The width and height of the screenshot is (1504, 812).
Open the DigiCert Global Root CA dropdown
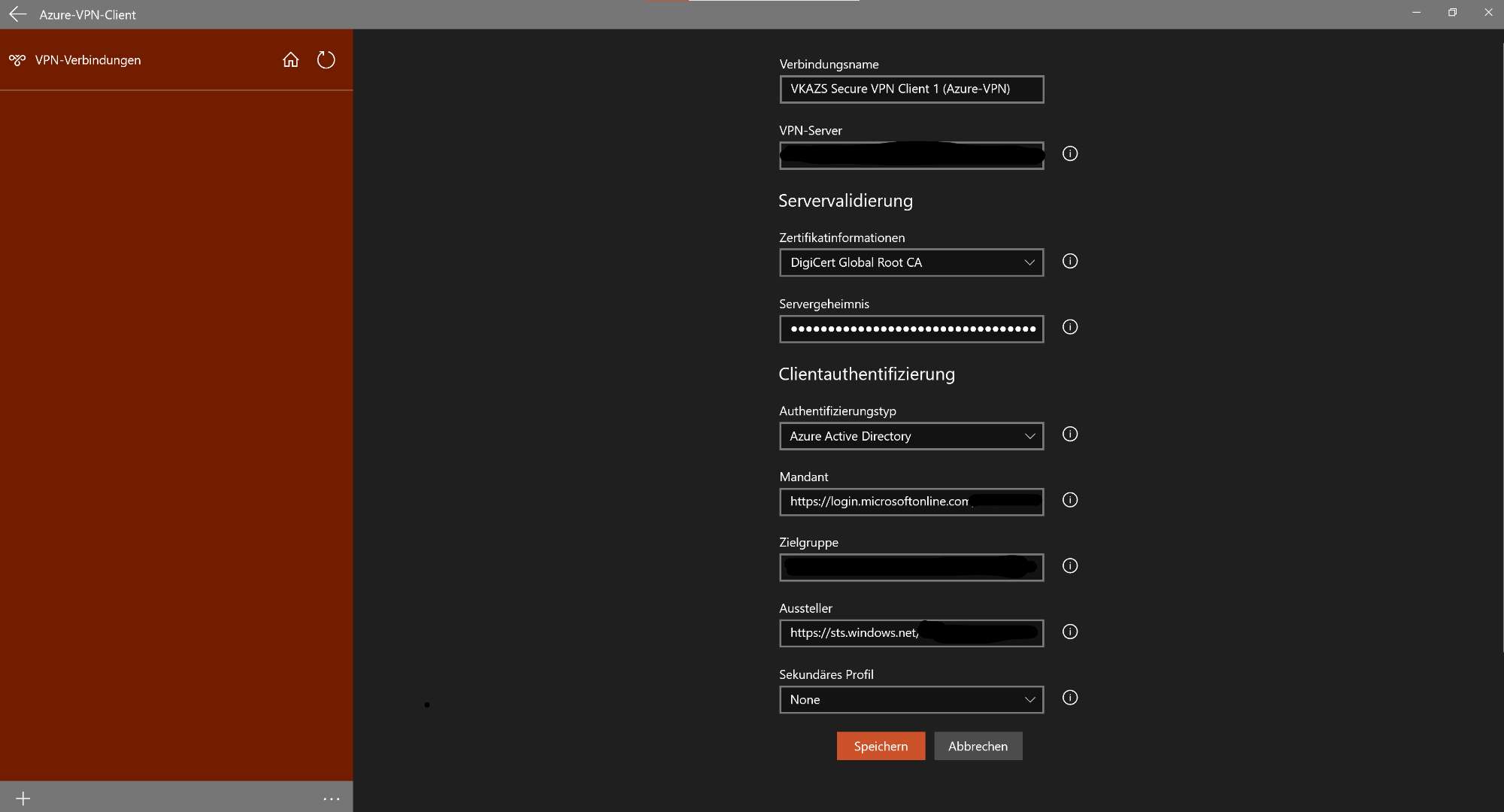(911, 262)
